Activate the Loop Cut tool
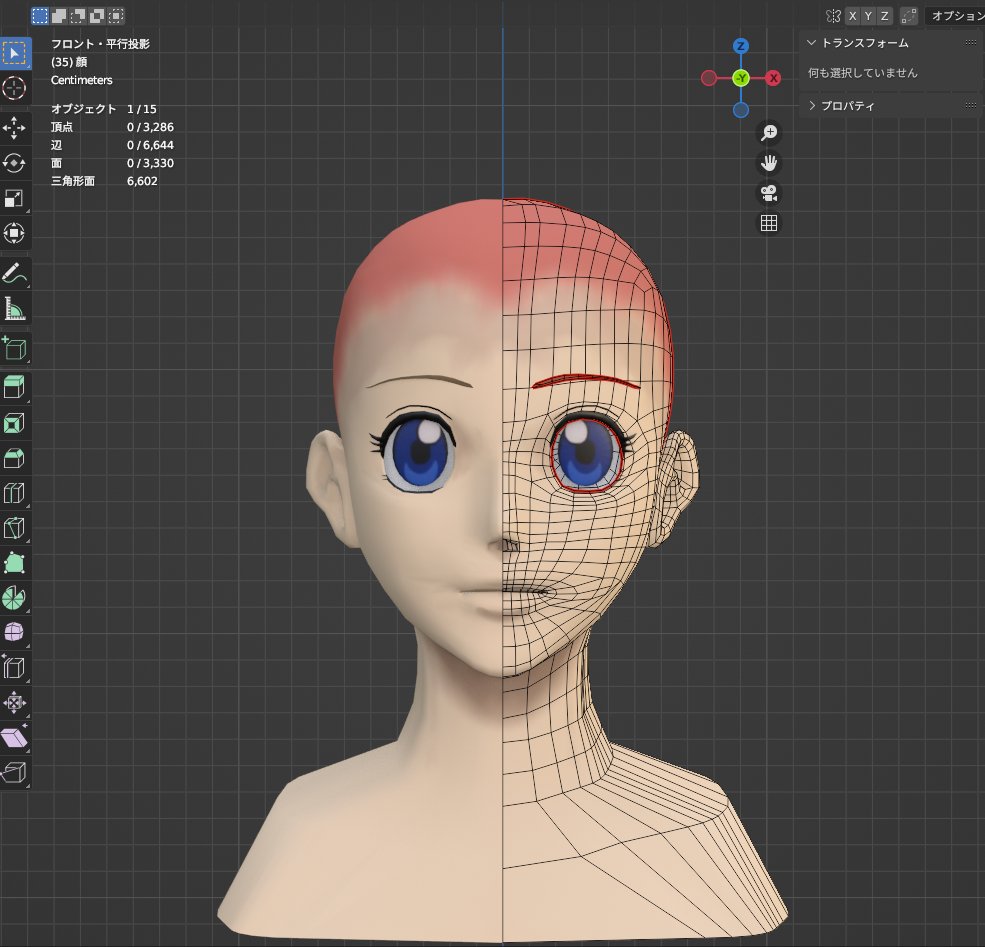Image resolution: width=985 pixels, height=947 pixels. click(x=14, y=493)
